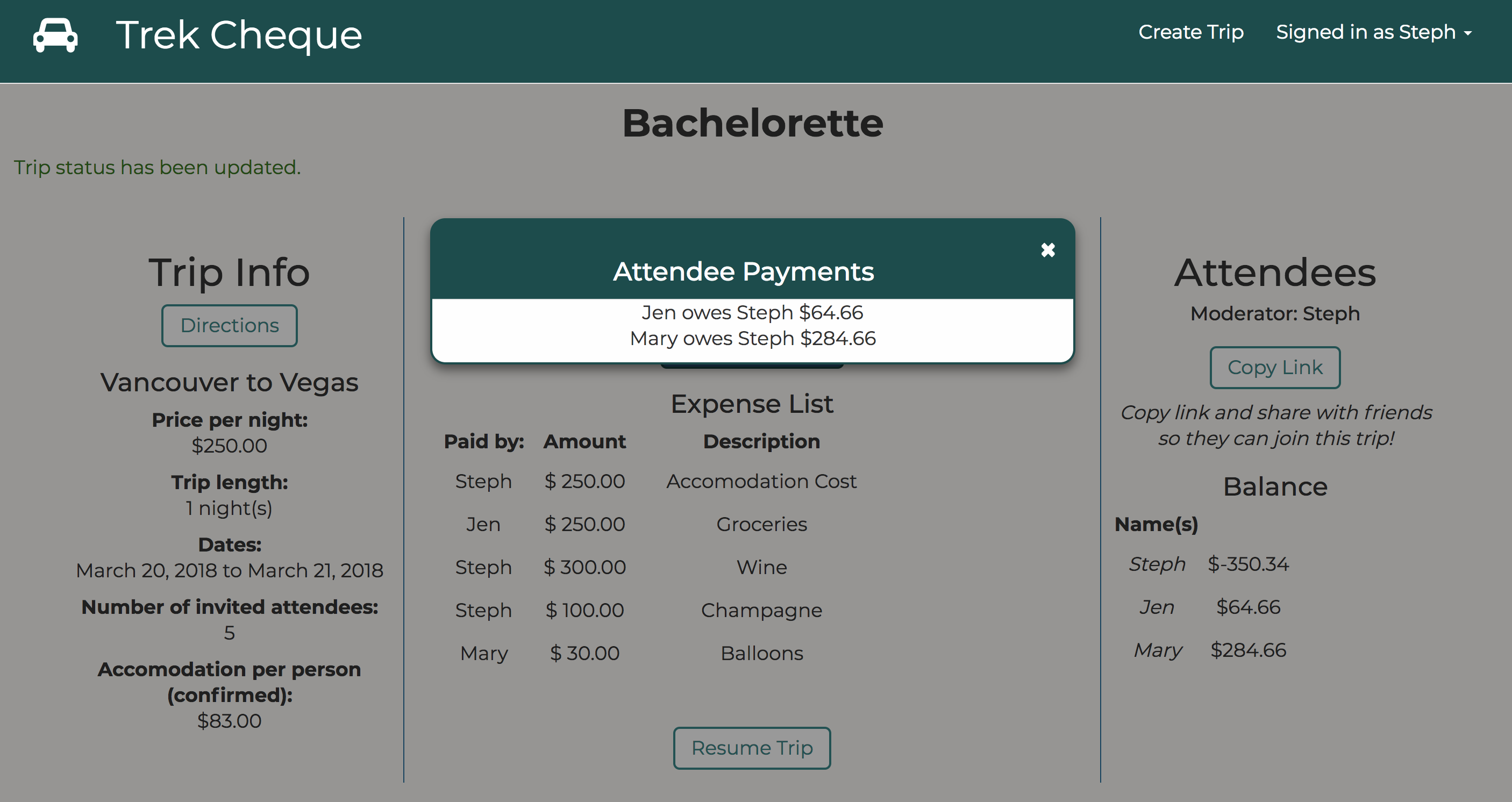Click the Jen owes Steph payment line
The height and width of the screenshot is (802, 1512).
tap(752, 312)
